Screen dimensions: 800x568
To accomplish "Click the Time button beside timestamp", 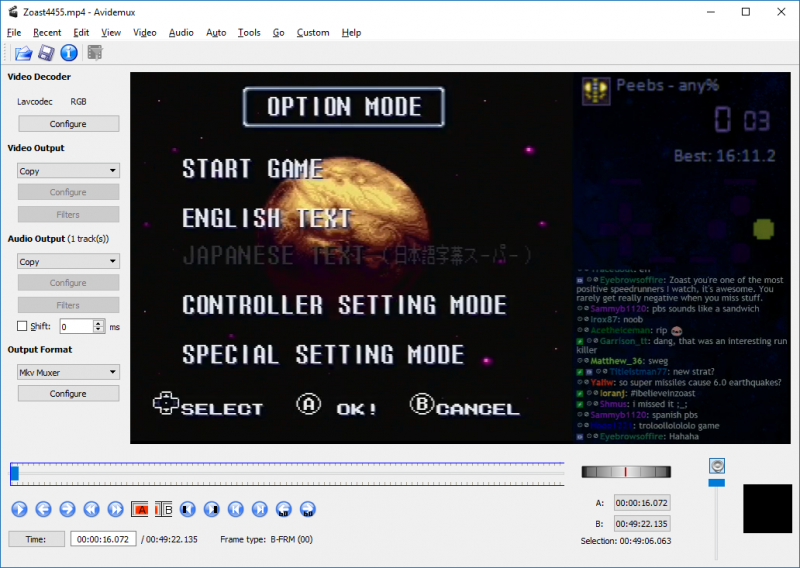I will 36,539.
